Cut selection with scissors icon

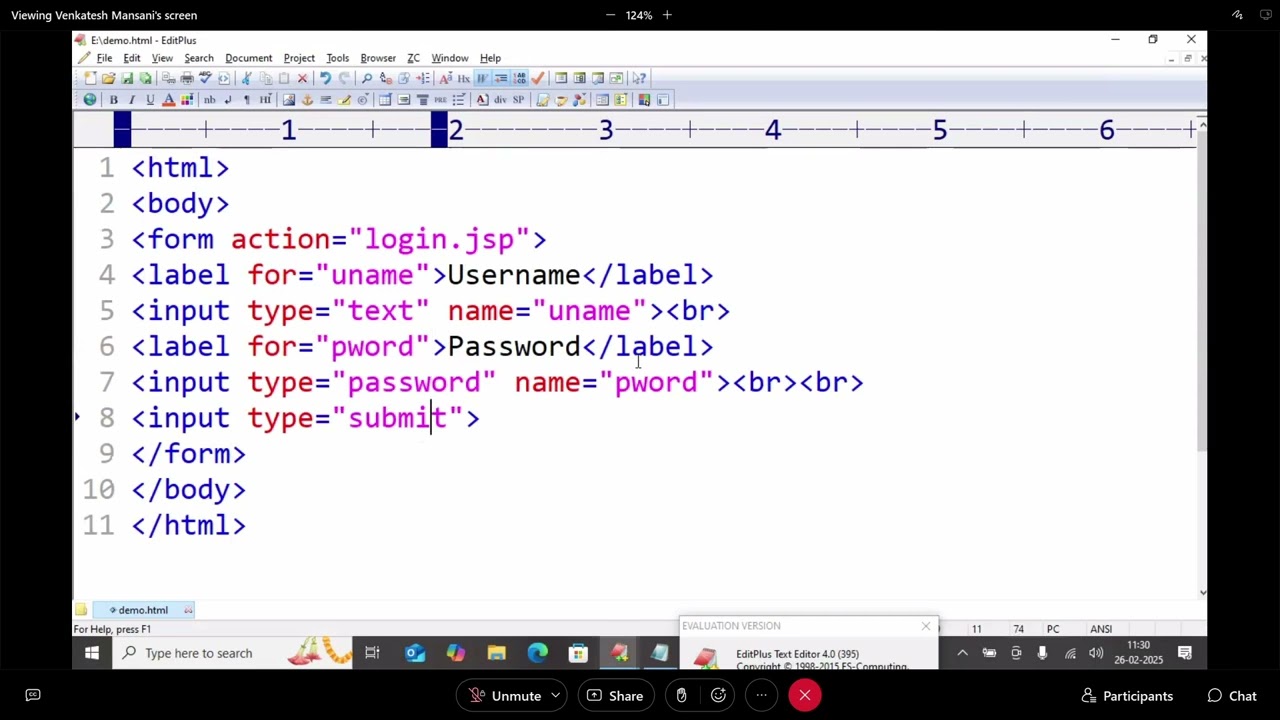[x=246, y=78]
